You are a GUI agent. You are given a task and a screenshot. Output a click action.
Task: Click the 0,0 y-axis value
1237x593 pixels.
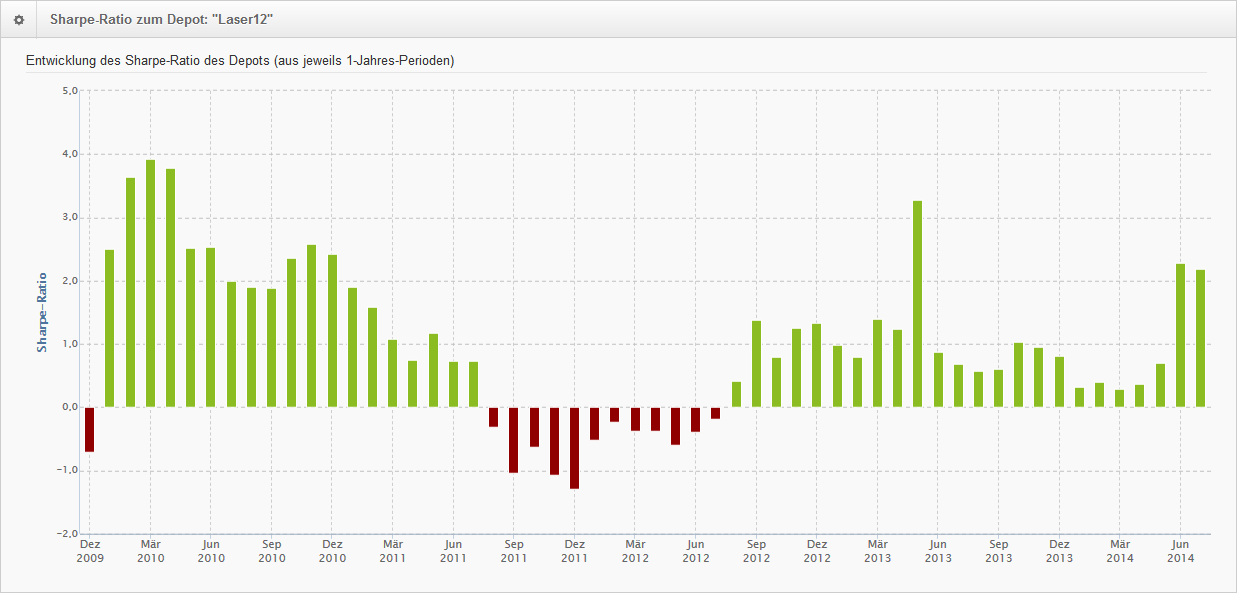point(70,407)
